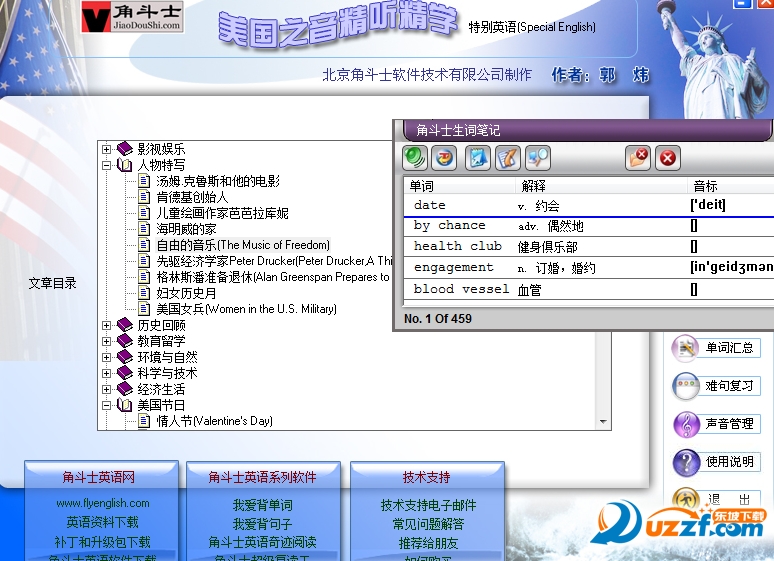774x561 pixels.
Task: Click the 退出 exit button
Action: (x=716, y=499)
